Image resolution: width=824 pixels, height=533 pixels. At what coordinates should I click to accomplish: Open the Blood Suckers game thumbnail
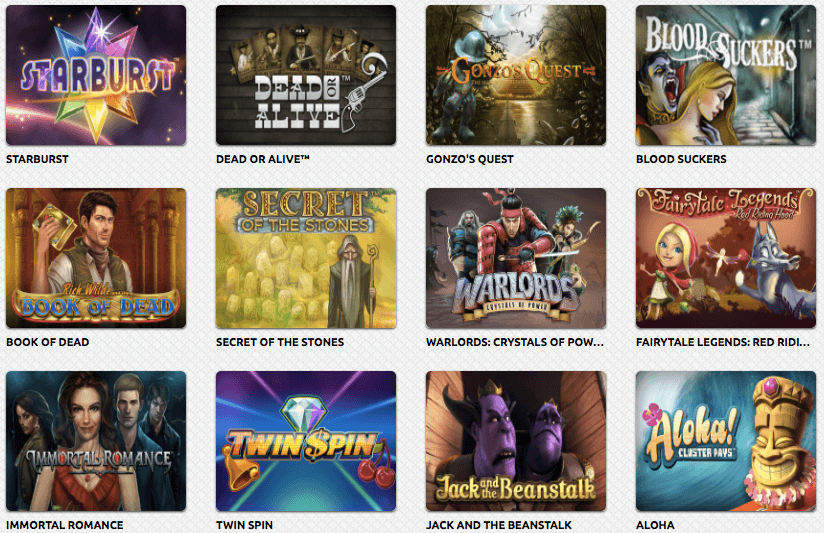pyautogui.click(x=726, y=75)
